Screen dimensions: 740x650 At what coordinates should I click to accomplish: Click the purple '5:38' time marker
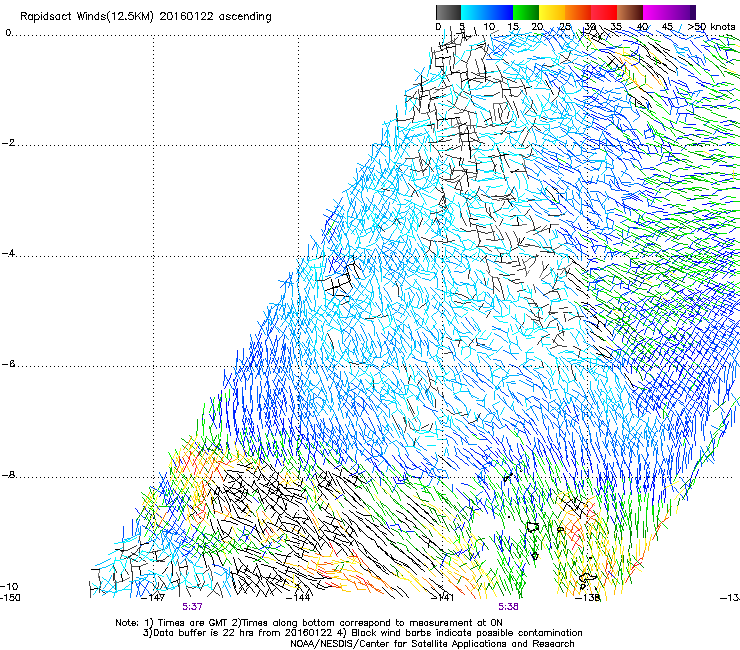pos(508,607)
